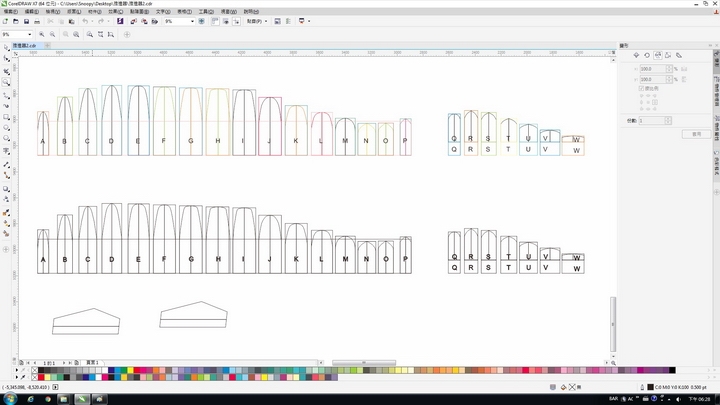Click the Zoom In magnifier icon
The image size is (720, 405).
click(x=42, y=34)
